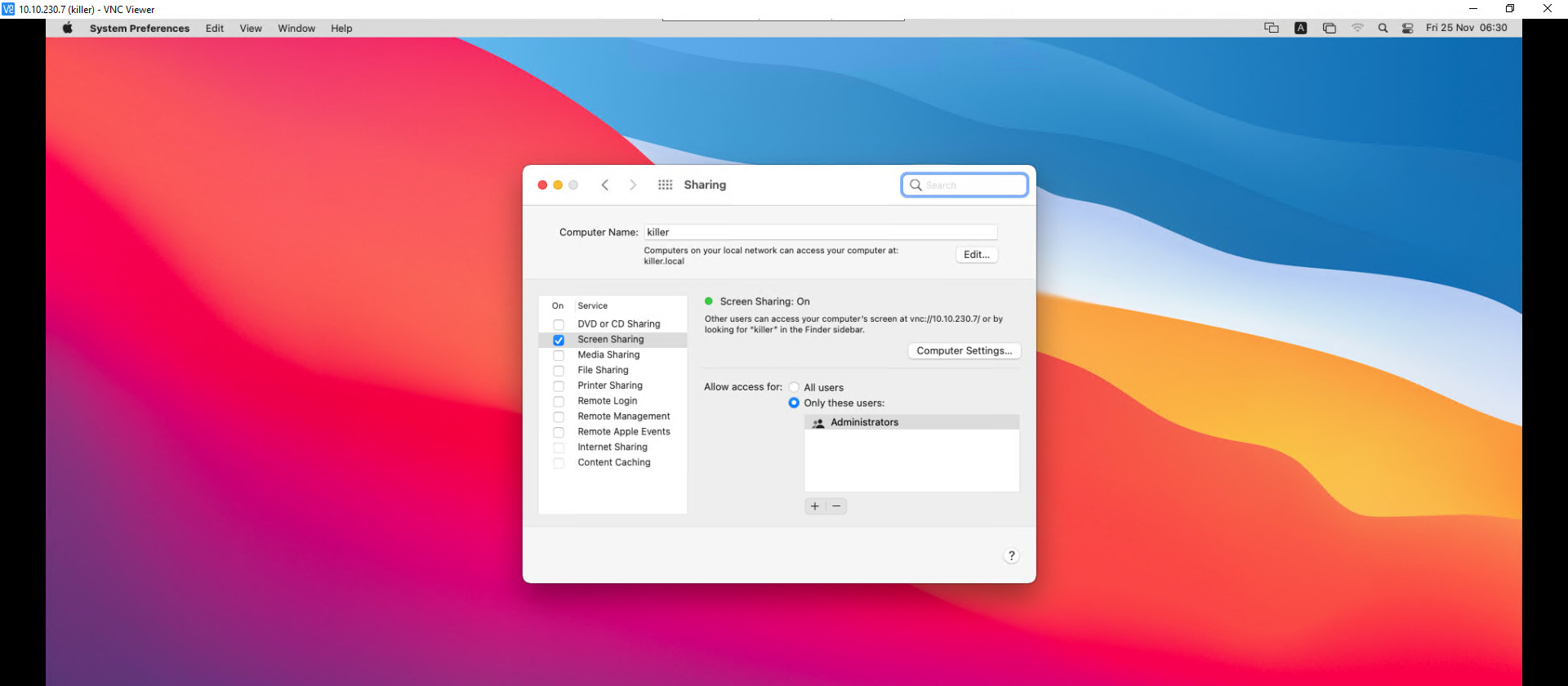
Task: Select Printer Sharing service row
Action: click(x=612, y=385)
